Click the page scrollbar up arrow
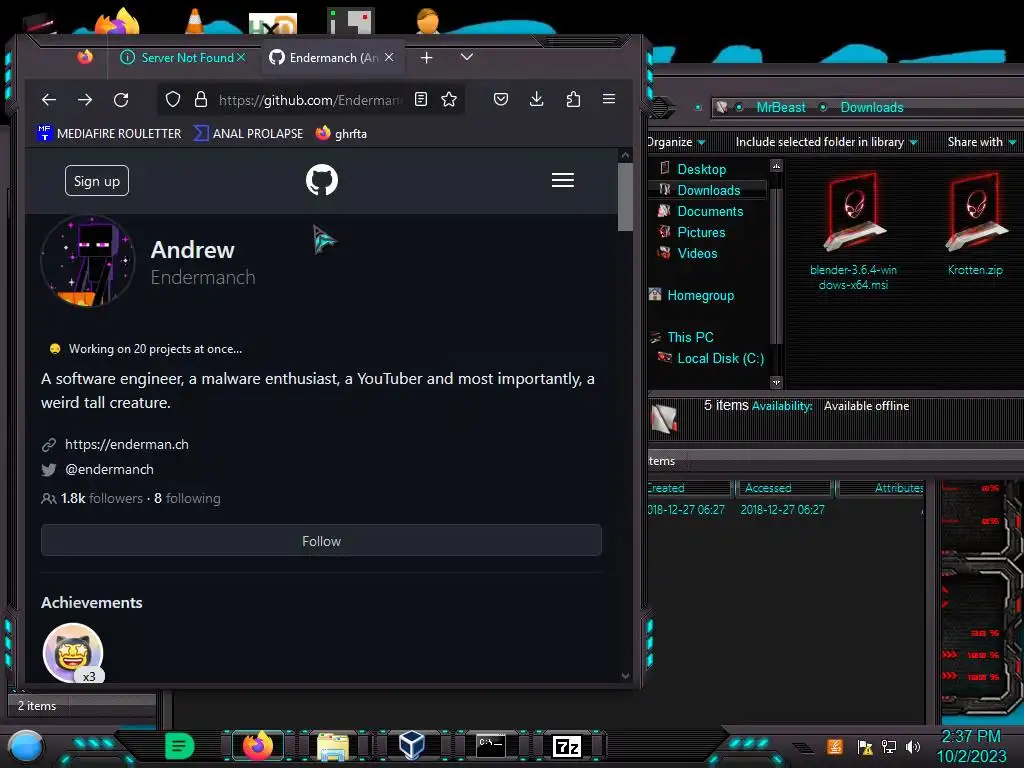The height and width of the screenshot is (768, 1024). (x=625, y=155)
